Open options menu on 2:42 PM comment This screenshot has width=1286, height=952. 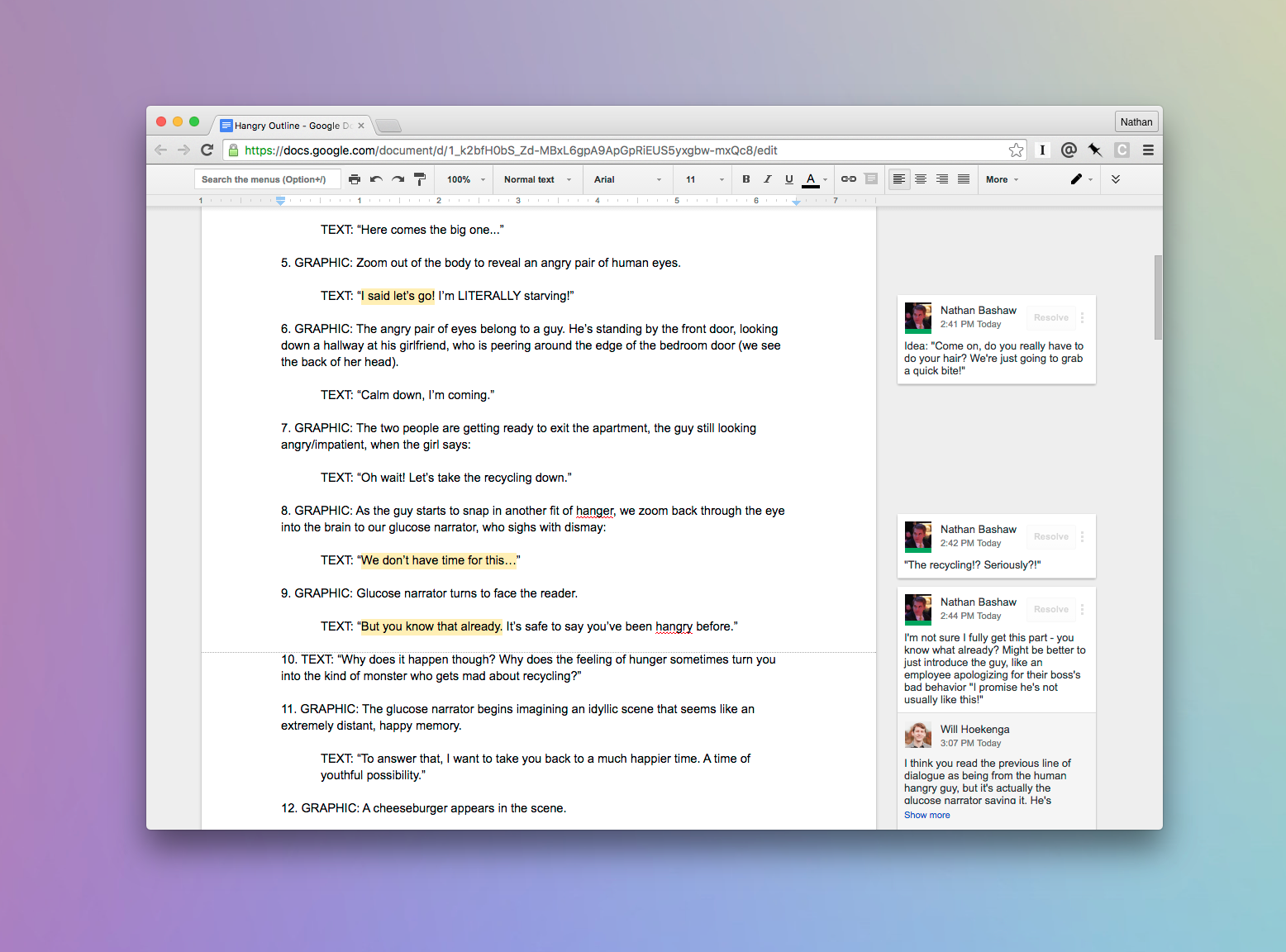(x=1082, y=536)
